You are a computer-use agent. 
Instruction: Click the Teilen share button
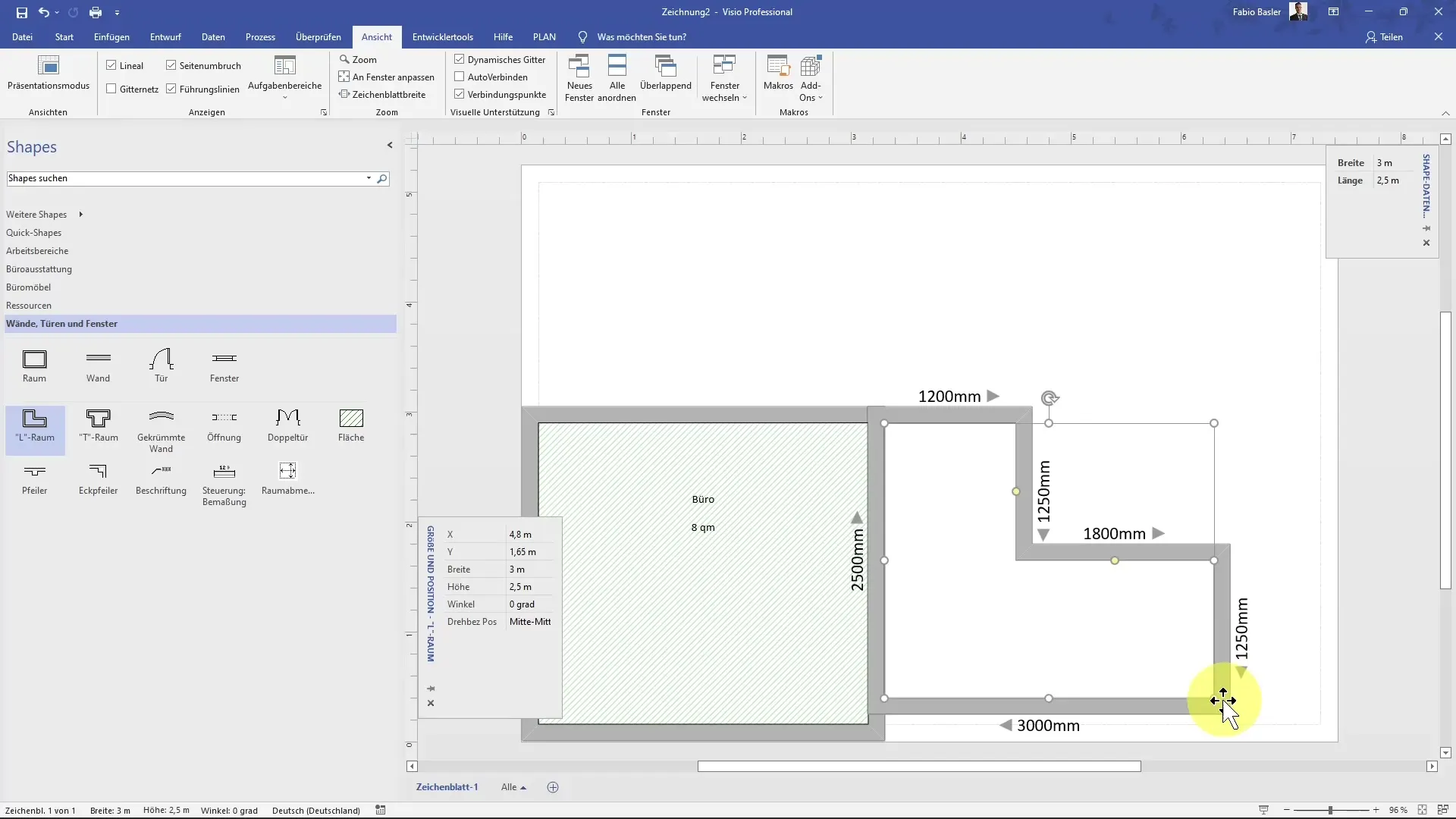pyautogui.click(x=1385, y=36)
